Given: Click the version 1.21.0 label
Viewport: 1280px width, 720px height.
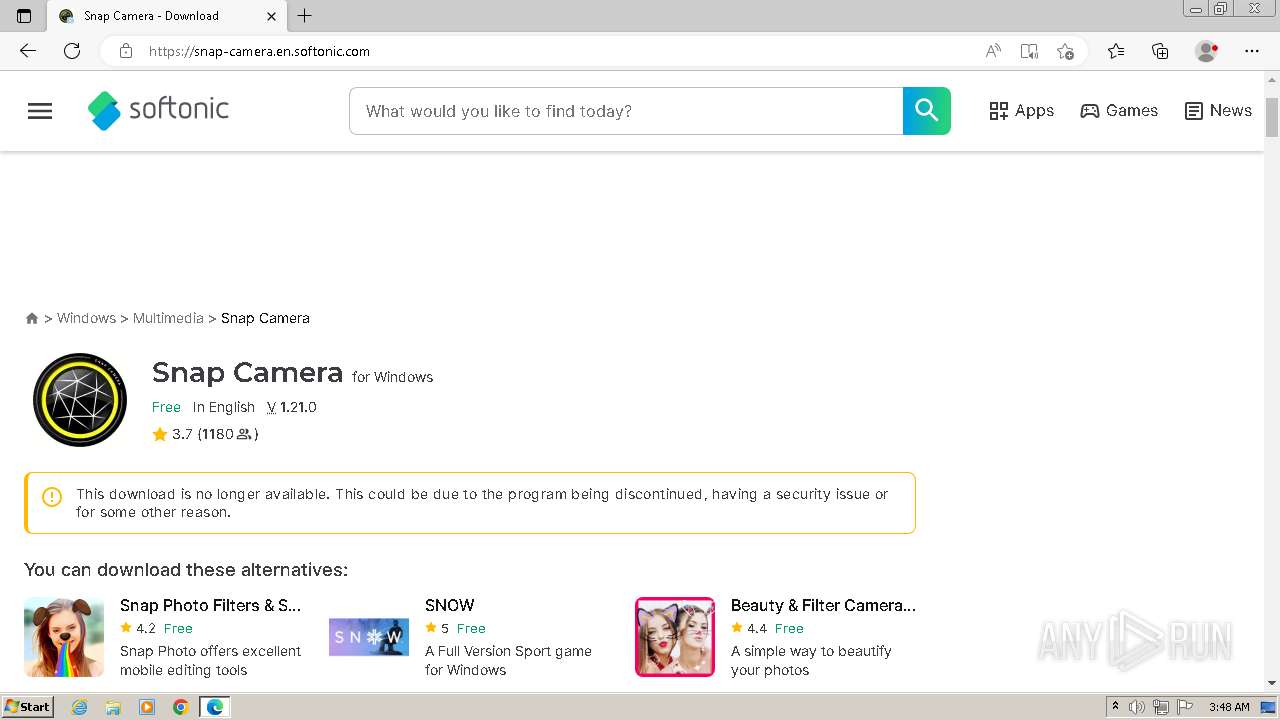Looking at the screenshot, I should (x=291, y=407).
